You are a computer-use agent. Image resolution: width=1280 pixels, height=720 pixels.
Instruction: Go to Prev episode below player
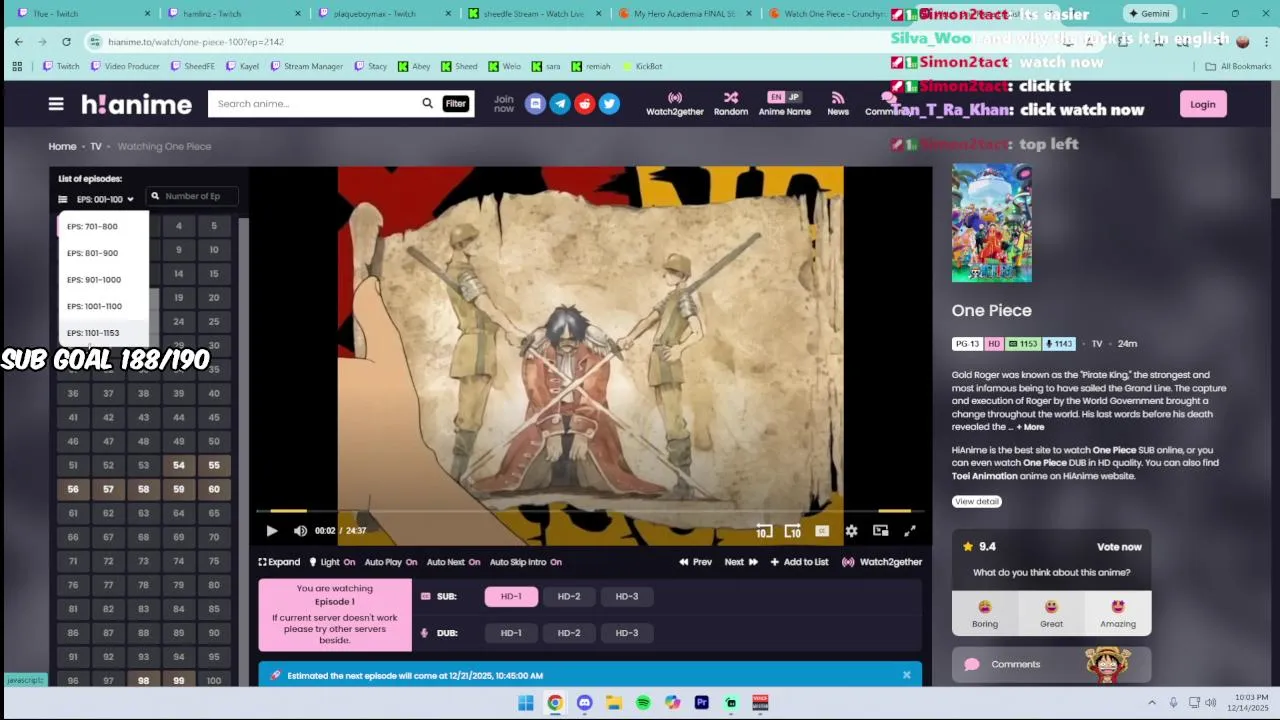(x=696, y=562)
